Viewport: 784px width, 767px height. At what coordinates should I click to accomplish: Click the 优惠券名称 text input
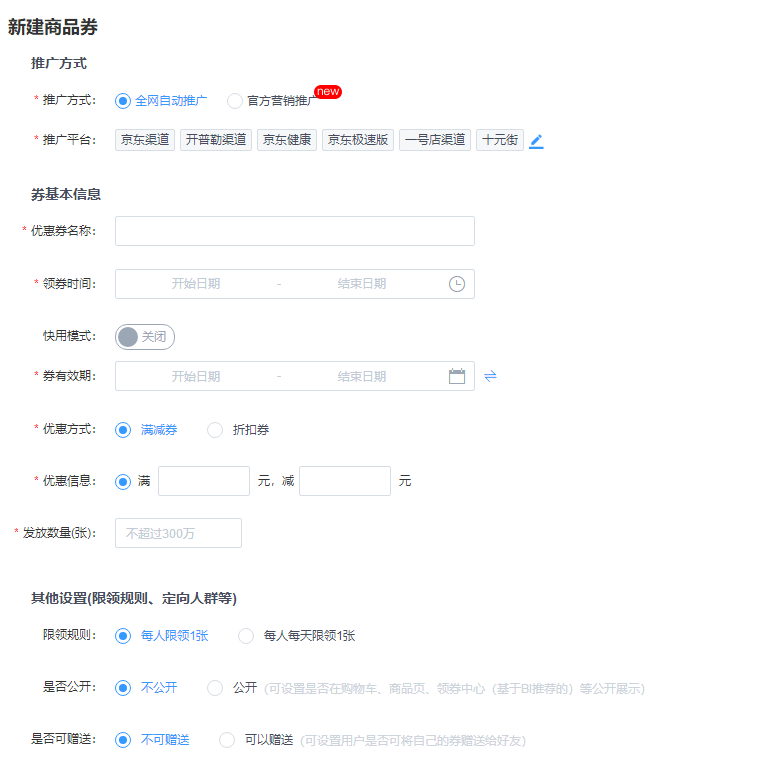pos(294,231)
